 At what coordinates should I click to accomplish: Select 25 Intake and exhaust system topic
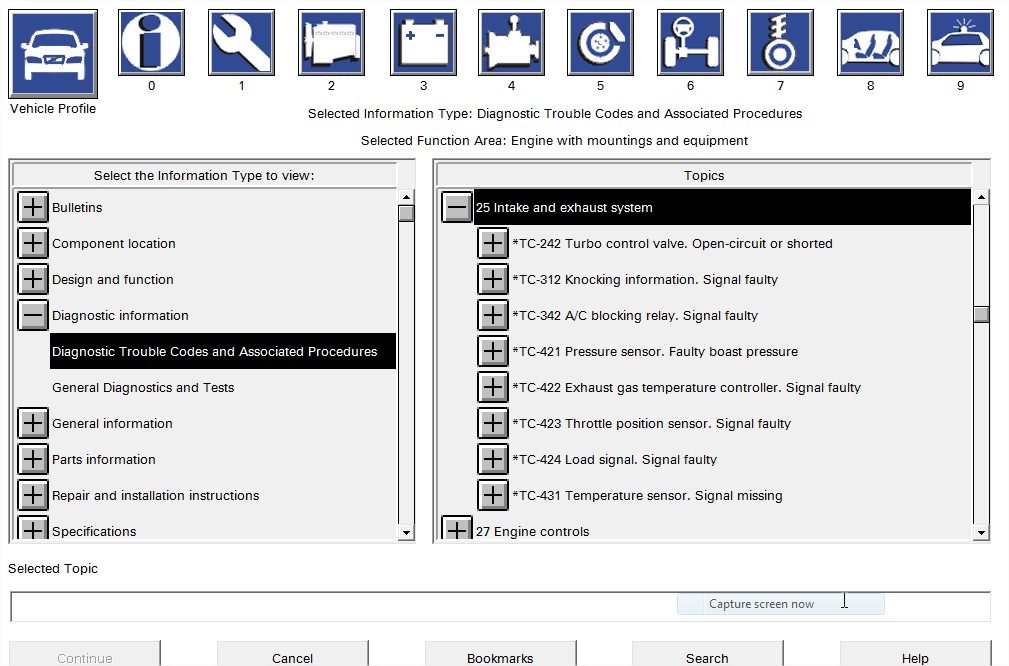click(x=722, y=207)
